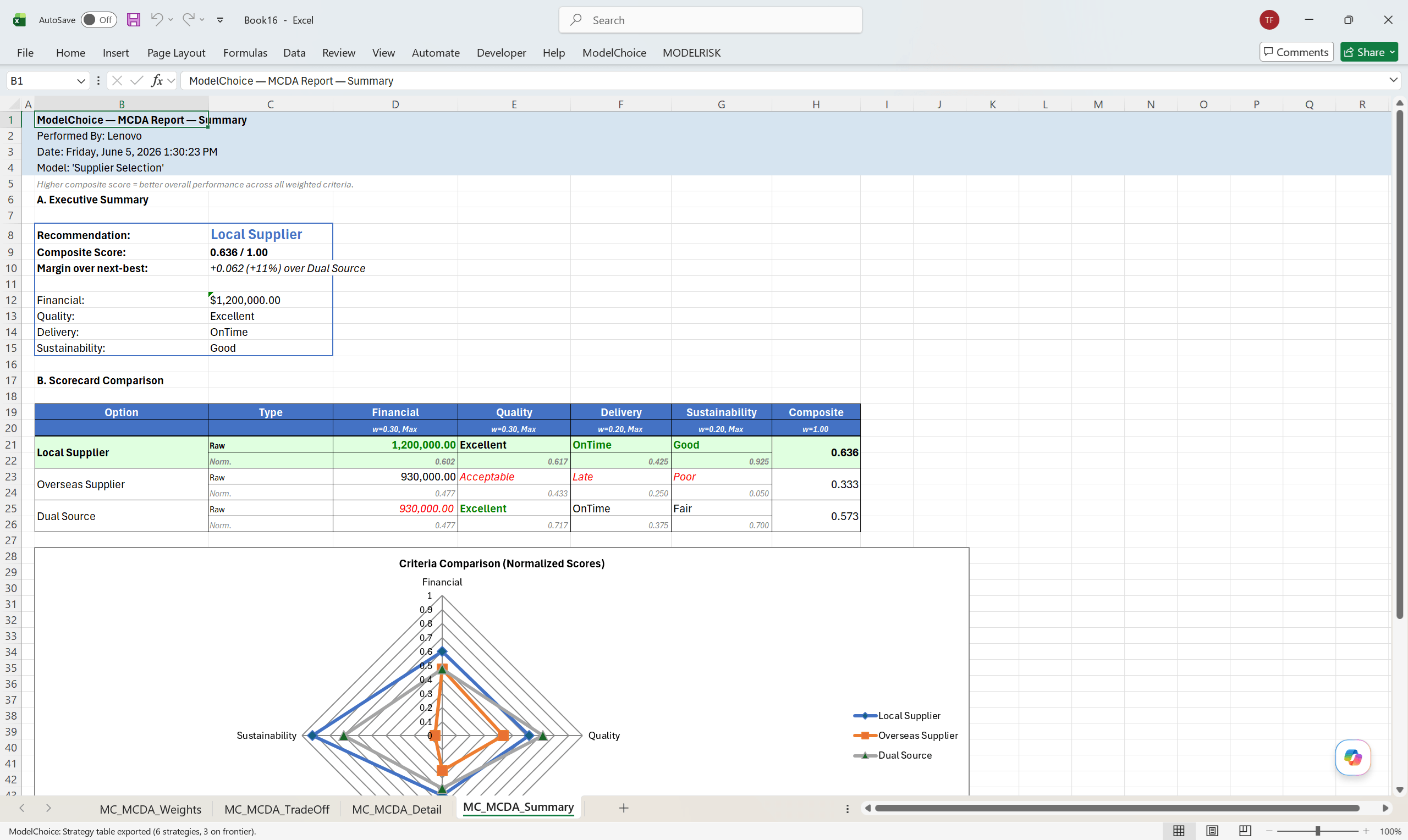Click the Cancel formula X icon

point(117,81)
